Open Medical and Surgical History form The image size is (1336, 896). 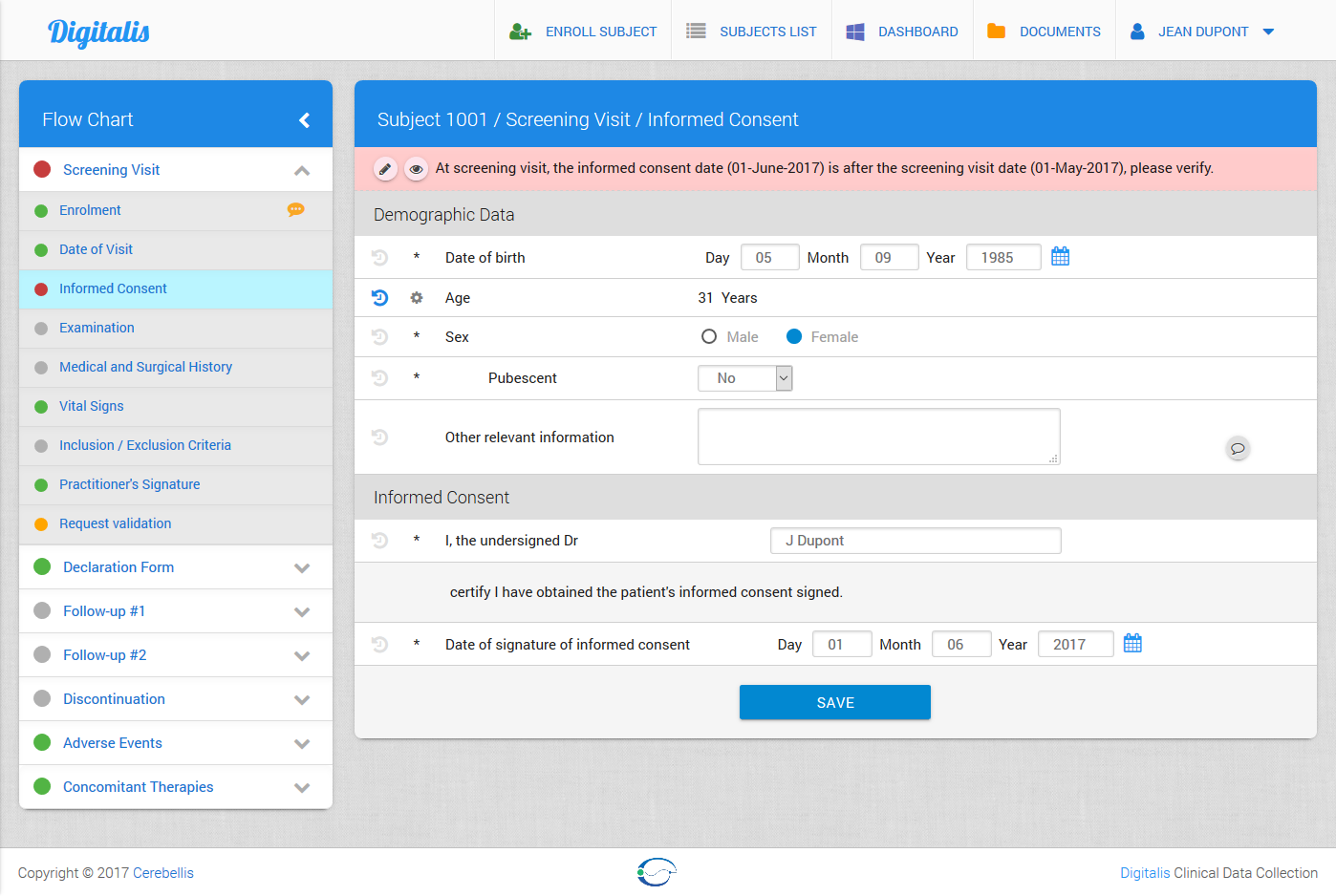[x=145, y=367]
